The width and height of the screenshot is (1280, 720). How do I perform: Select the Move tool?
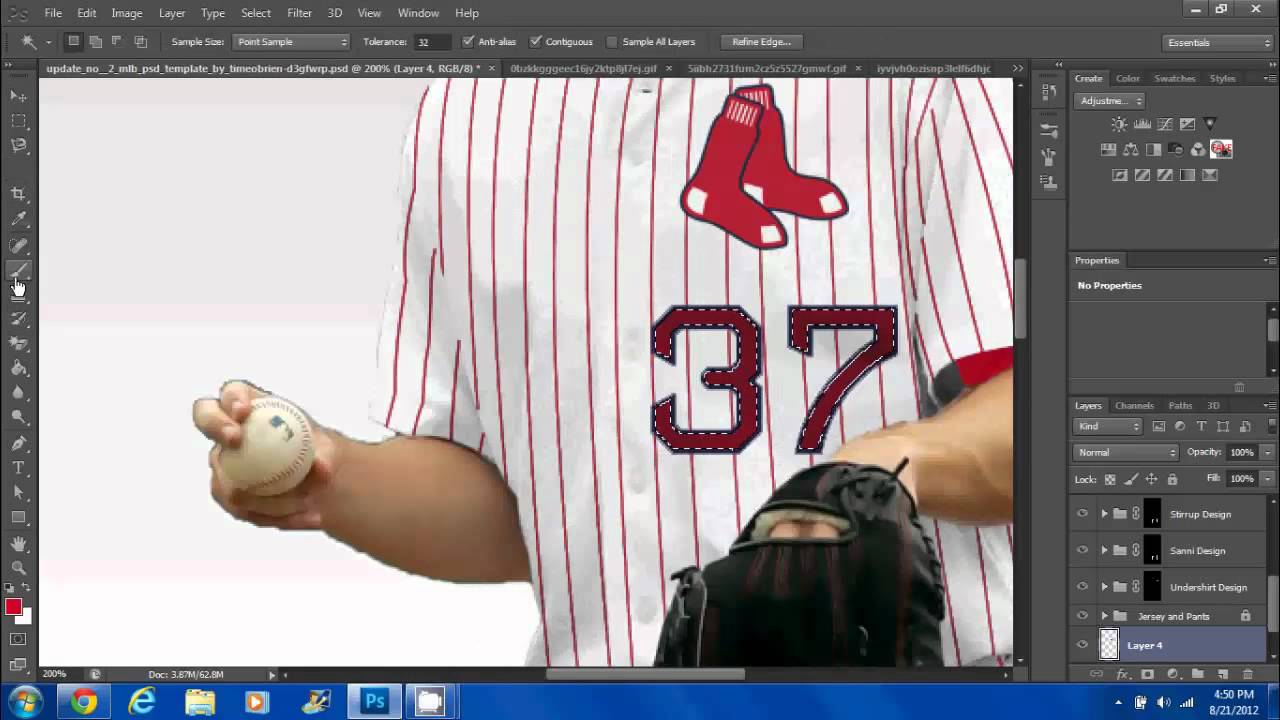pos(18,96)
